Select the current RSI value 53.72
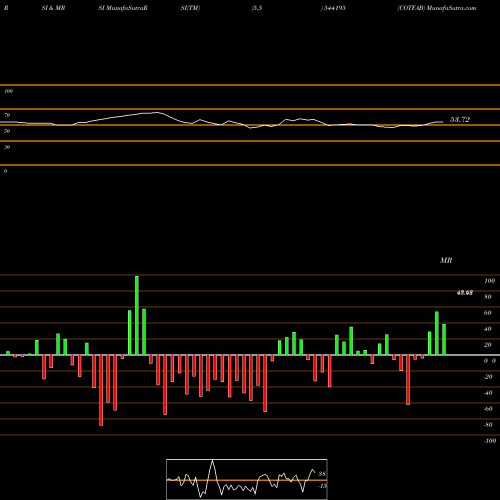The height and width of the screenshot is (500, 500). click(460, 119)
